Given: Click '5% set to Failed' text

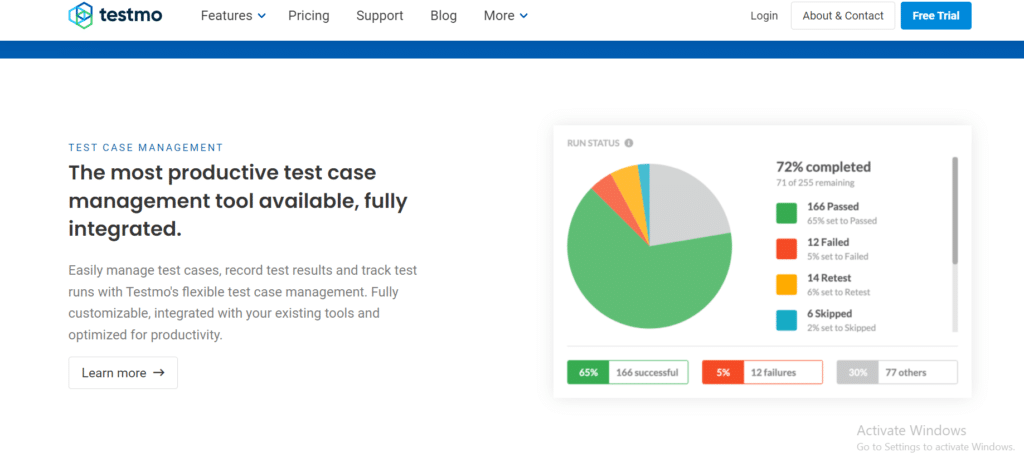Looking at the screenshot, I should pyautogui.click(x=838, y=257).
